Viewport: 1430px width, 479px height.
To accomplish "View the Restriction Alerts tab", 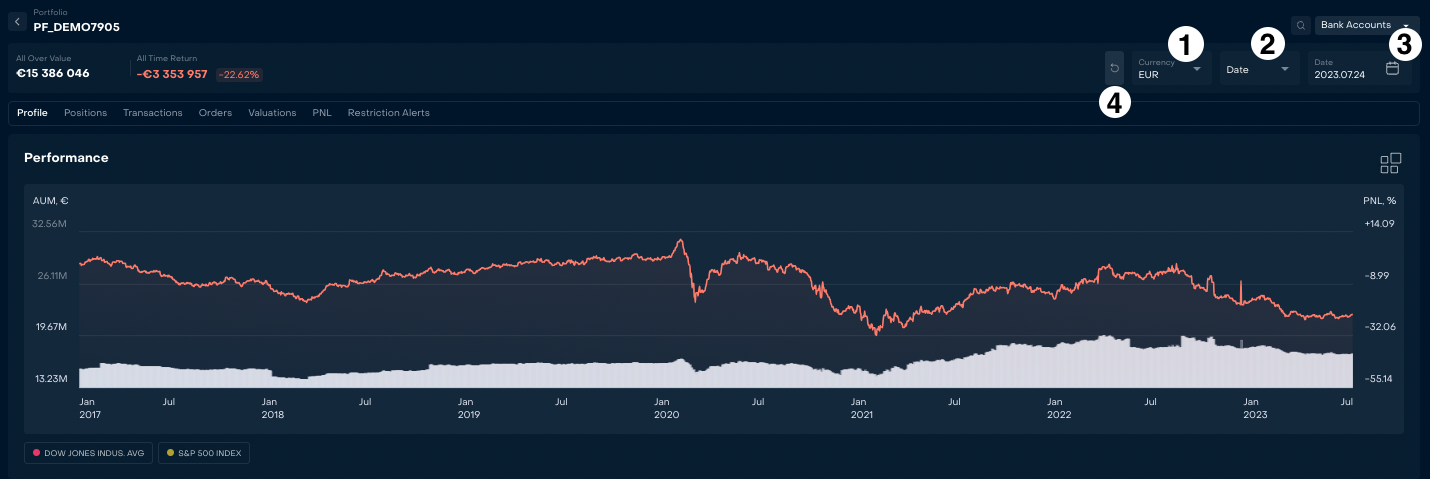I will 388,113.
